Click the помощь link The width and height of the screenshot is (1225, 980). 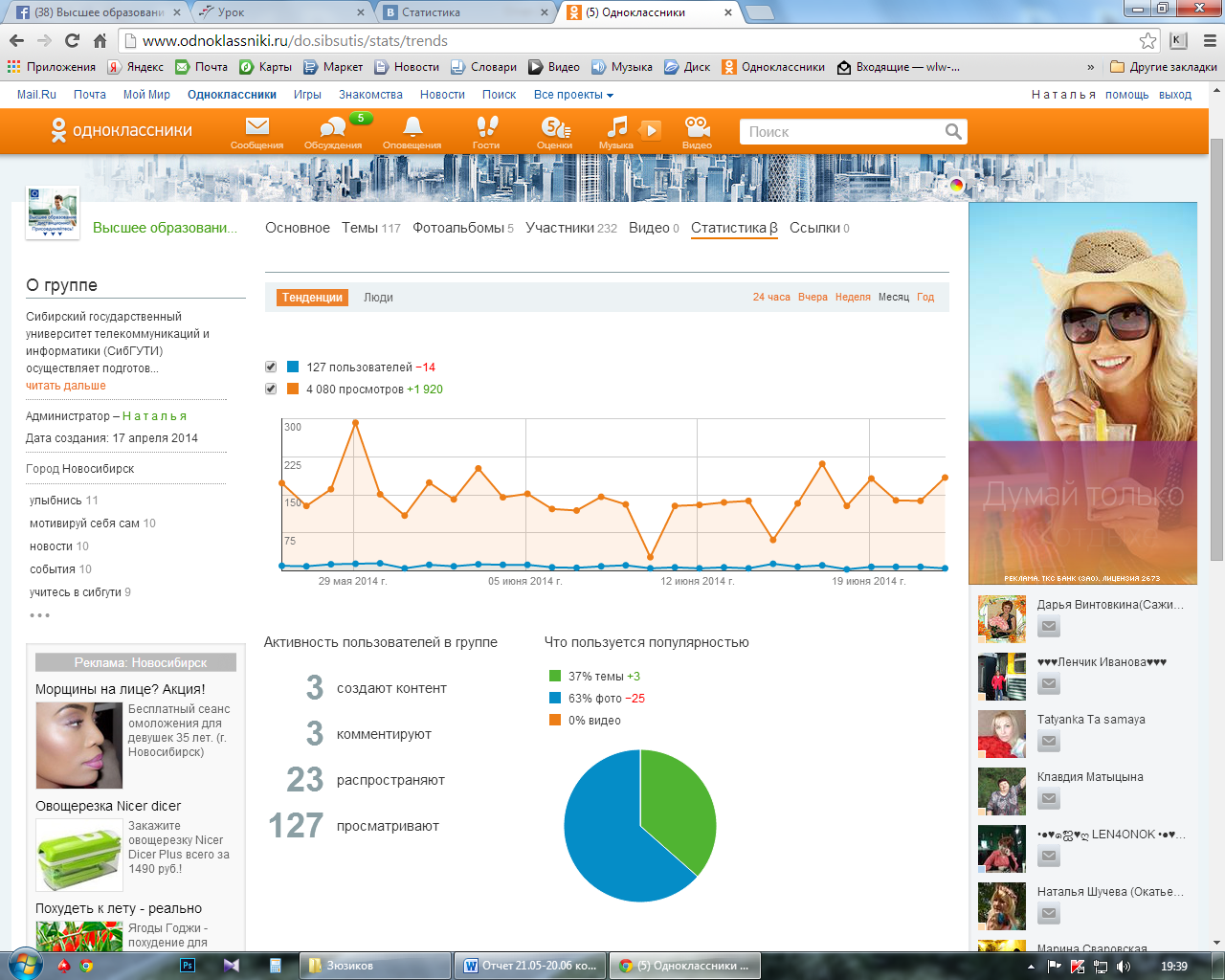pos(1127,95)
